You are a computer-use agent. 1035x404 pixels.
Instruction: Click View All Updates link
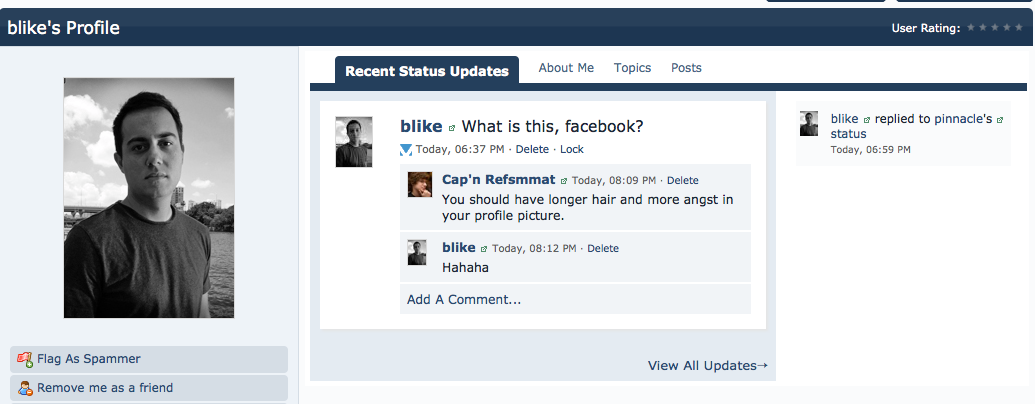click(x=707, y=366)
